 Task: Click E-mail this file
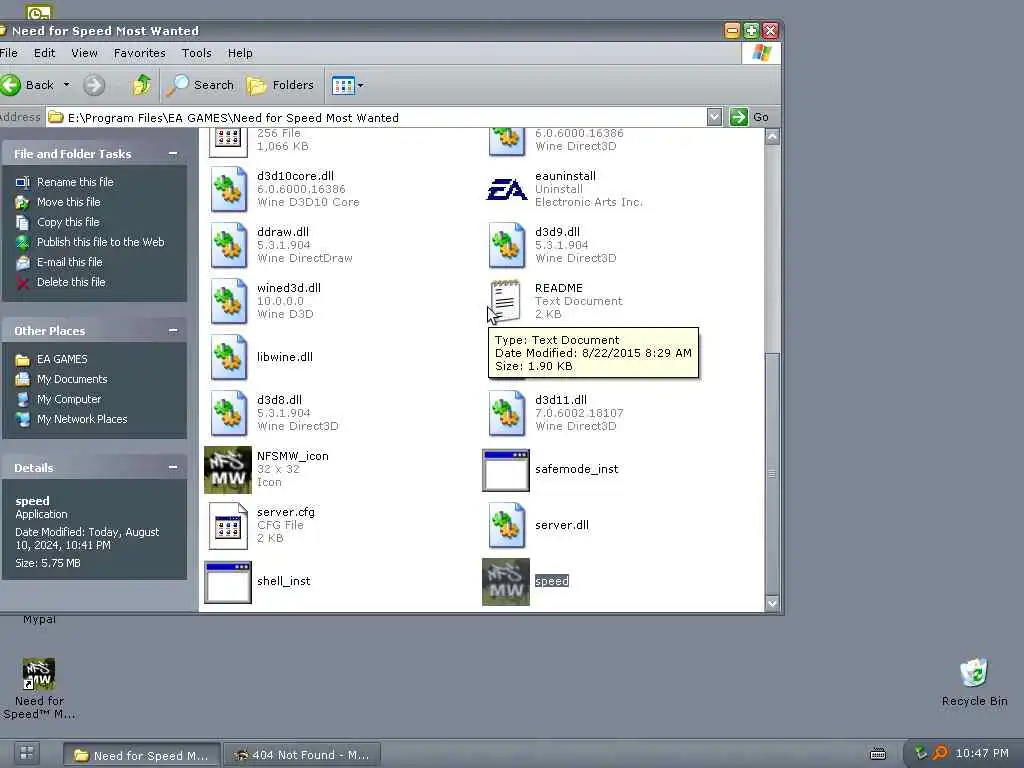[x=69, y=262]
